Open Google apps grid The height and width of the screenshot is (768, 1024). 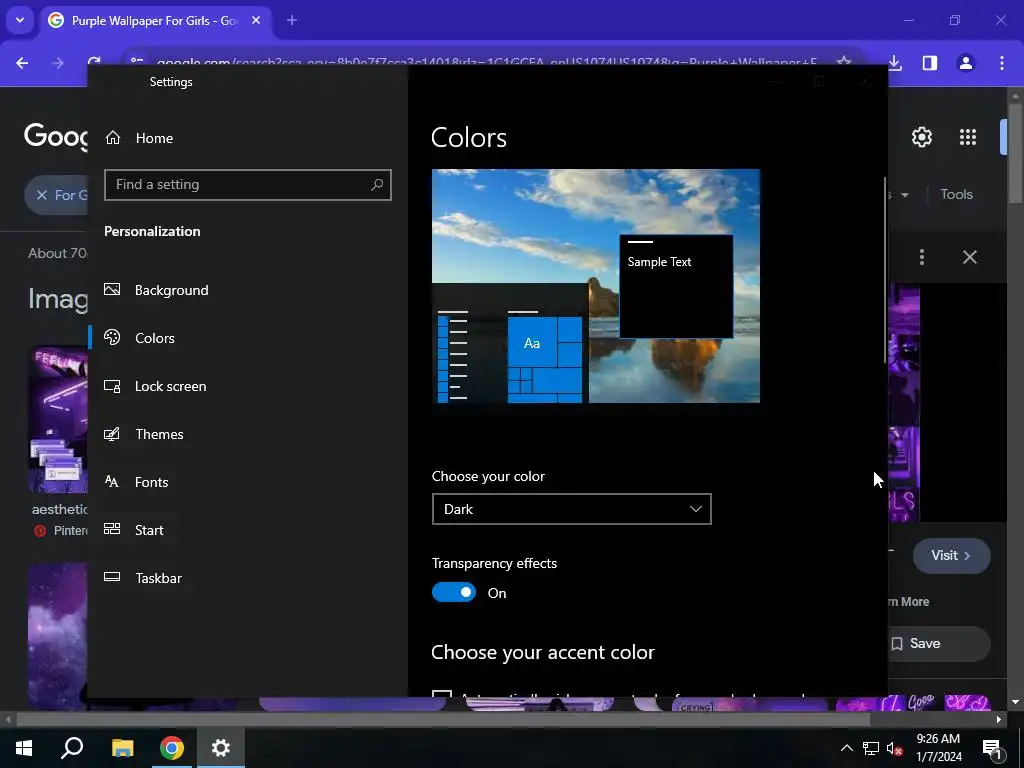point(968,137)
